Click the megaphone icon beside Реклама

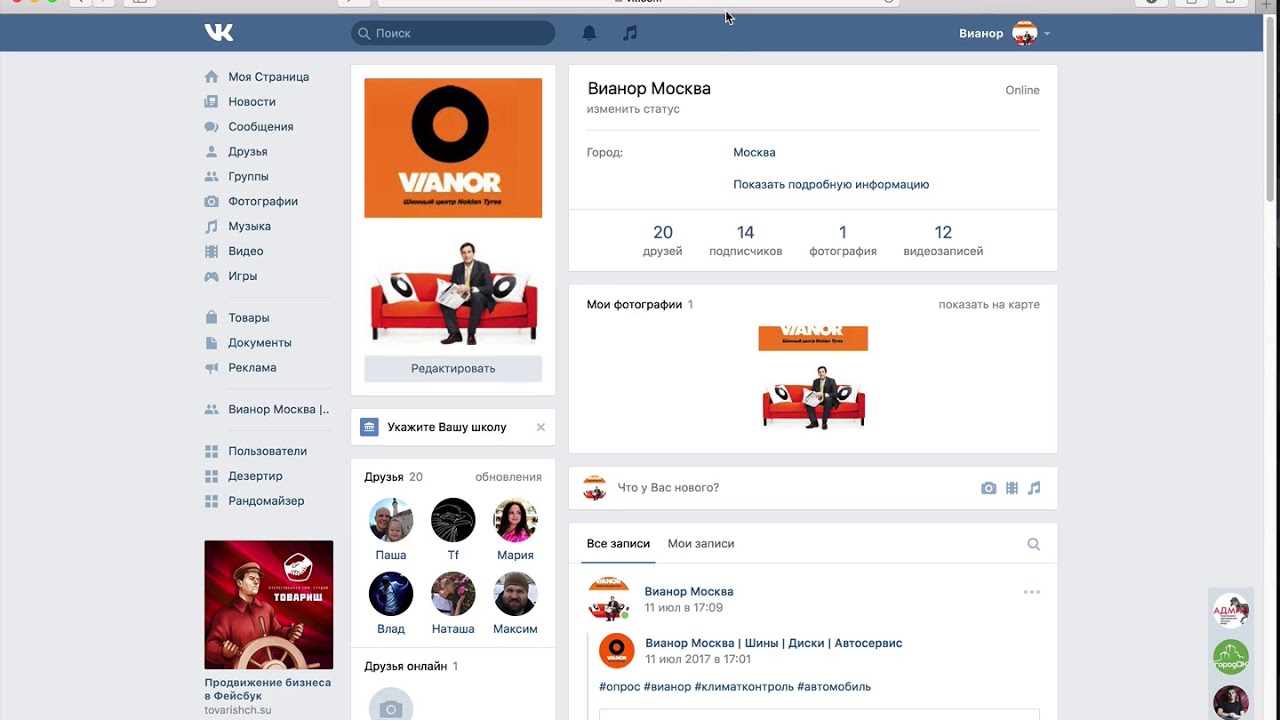211,368
